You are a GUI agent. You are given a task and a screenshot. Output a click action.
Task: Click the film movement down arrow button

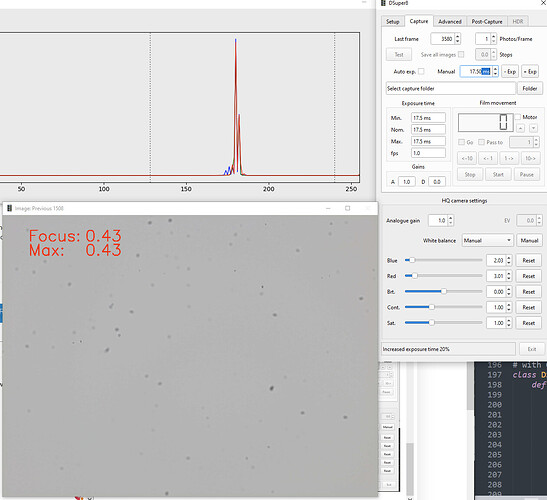[533, 128]
